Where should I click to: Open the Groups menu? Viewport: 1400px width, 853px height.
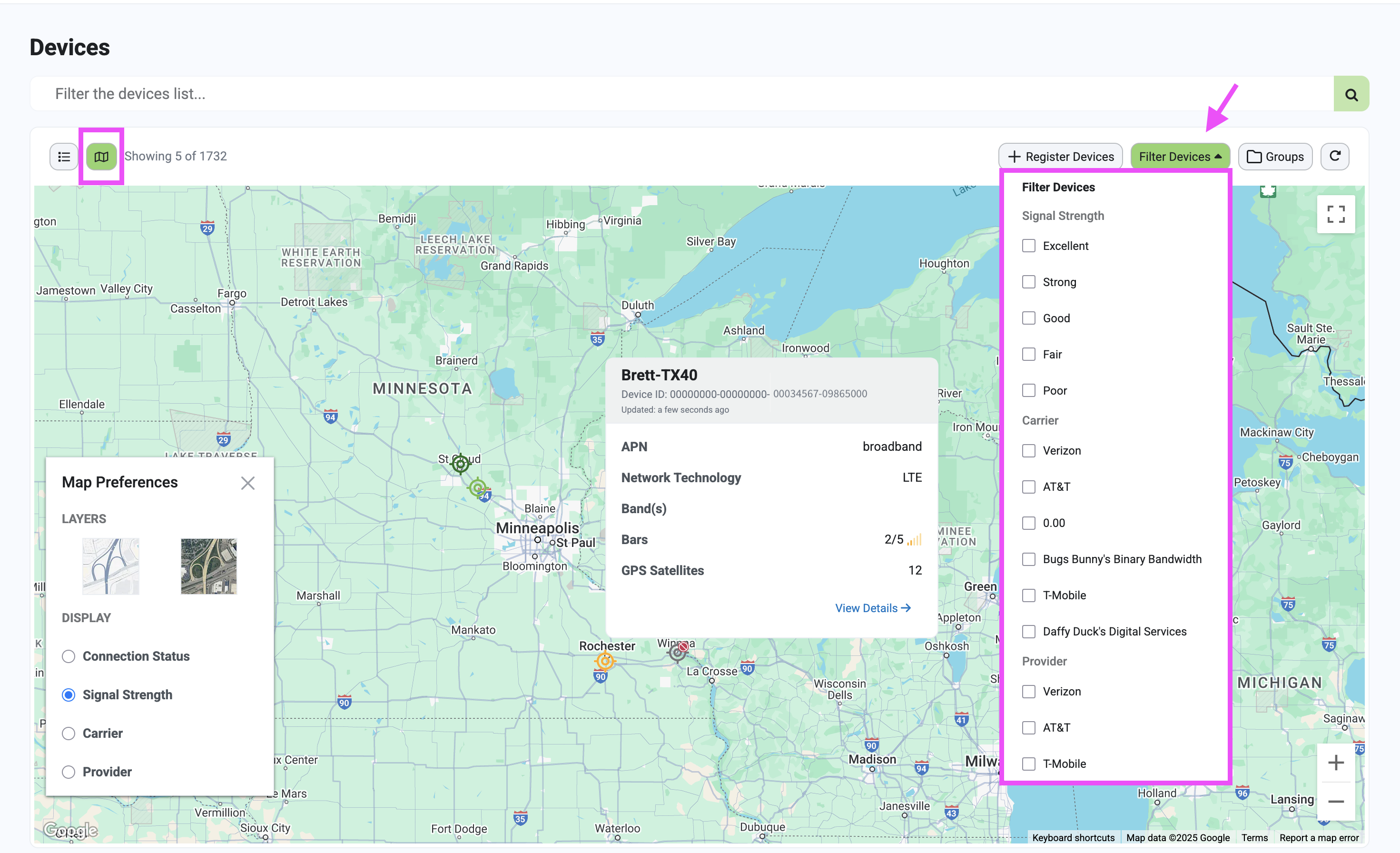click(x=1275, y=157)
